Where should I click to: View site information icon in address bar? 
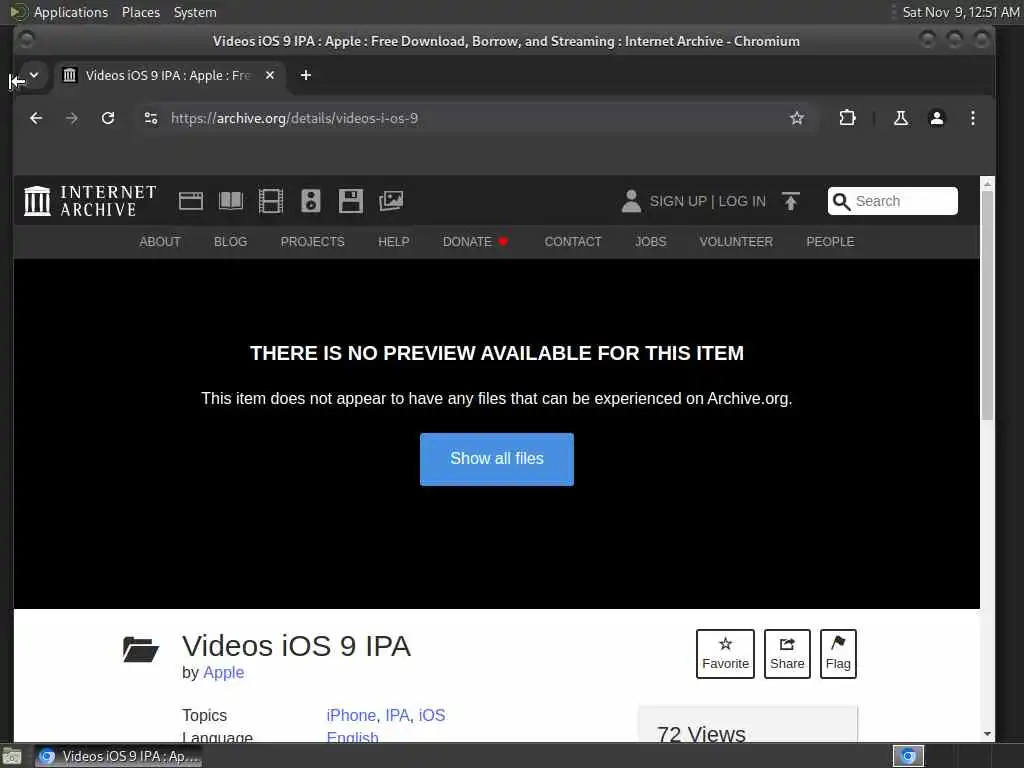(x=151, y=118)
